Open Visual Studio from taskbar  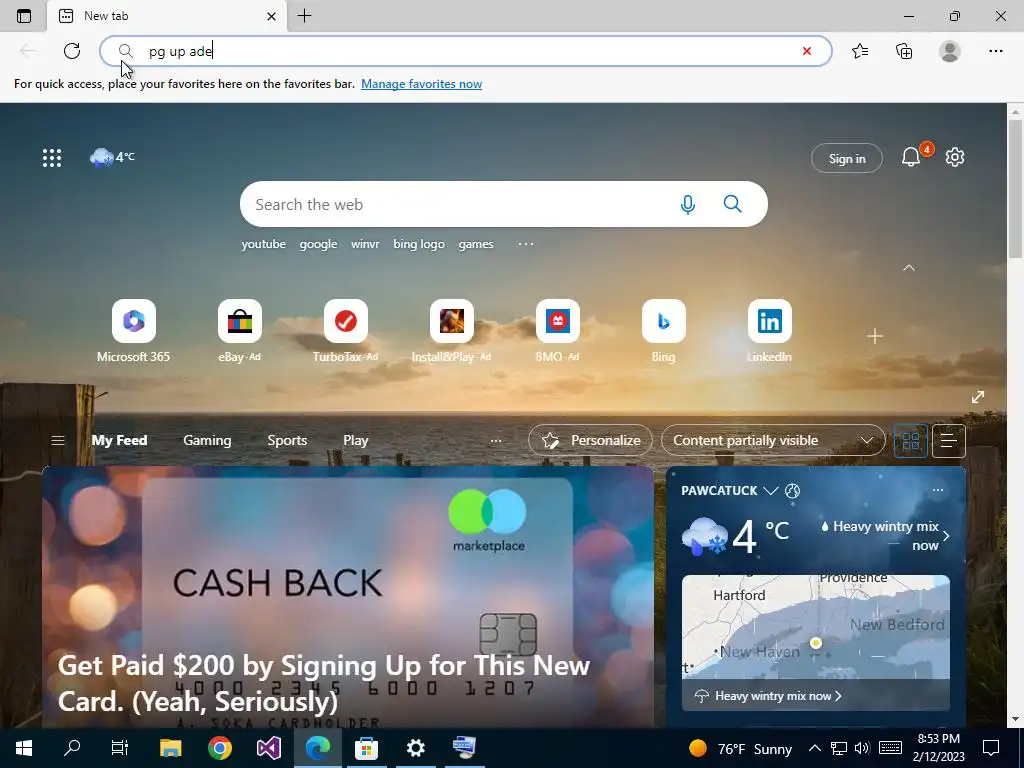(x=268, y=748)
